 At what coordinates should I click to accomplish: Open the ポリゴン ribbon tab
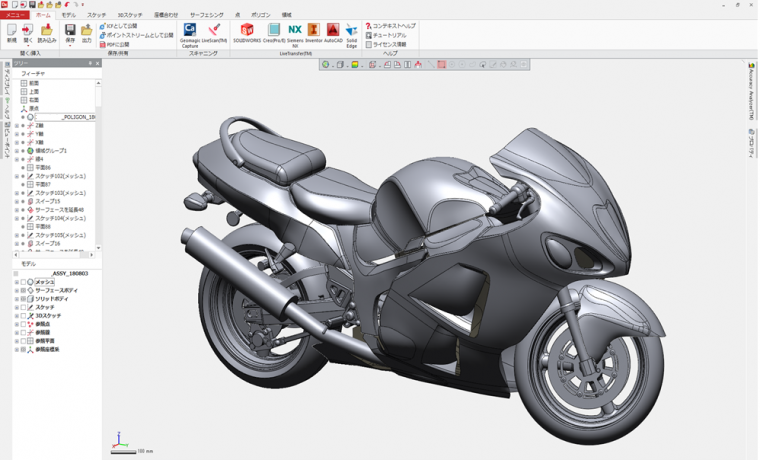coord(260,15)
